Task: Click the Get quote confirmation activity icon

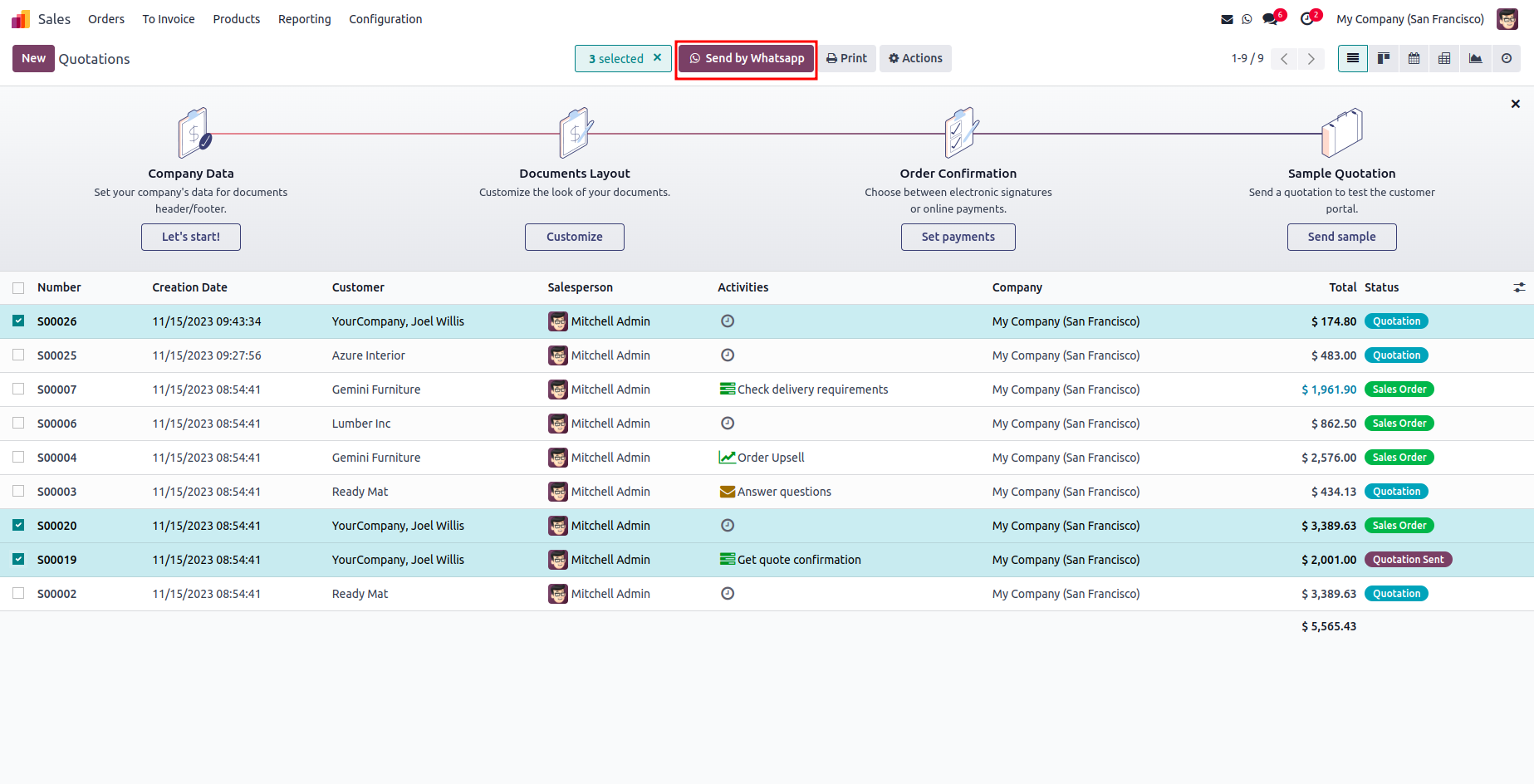Action: click(x=728, y=560)
